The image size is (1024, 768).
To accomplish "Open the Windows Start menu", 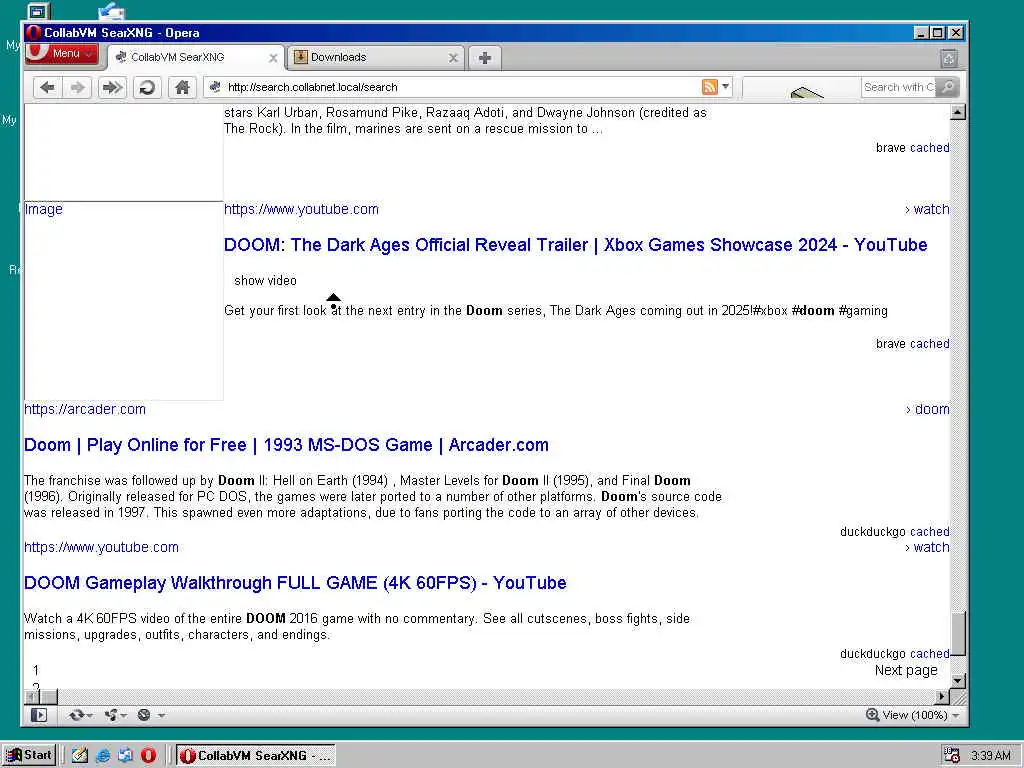I will [29, 756].
